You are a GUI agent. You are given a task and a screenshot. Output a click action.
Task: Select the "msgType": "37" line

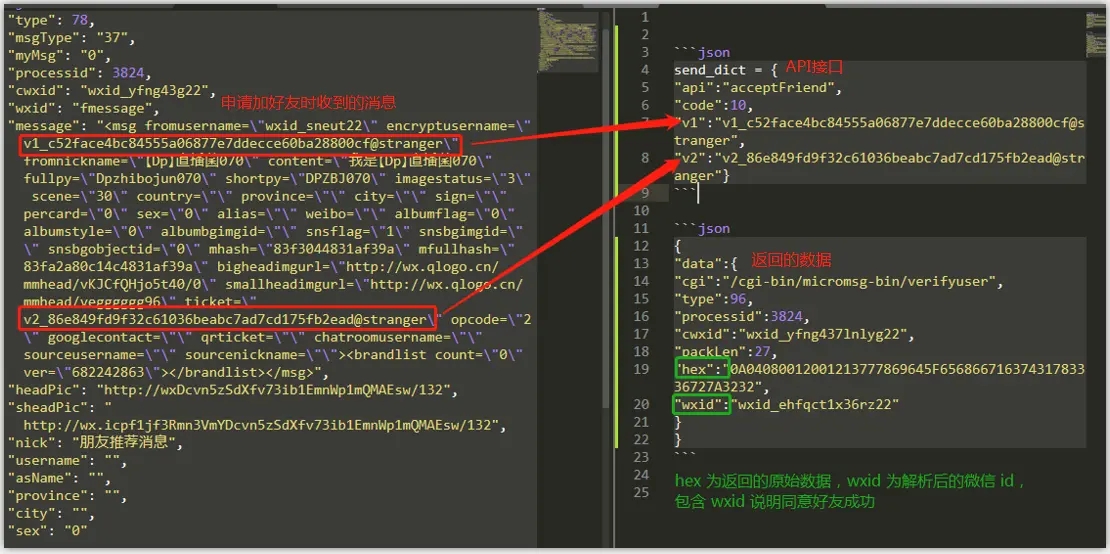click(x=71, y=37)
